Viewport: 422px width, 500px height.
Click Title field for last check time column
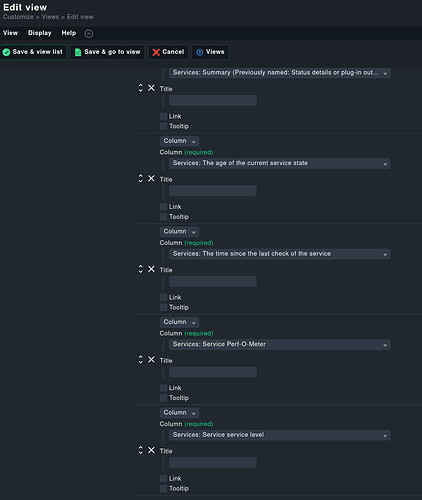[213, 281]
